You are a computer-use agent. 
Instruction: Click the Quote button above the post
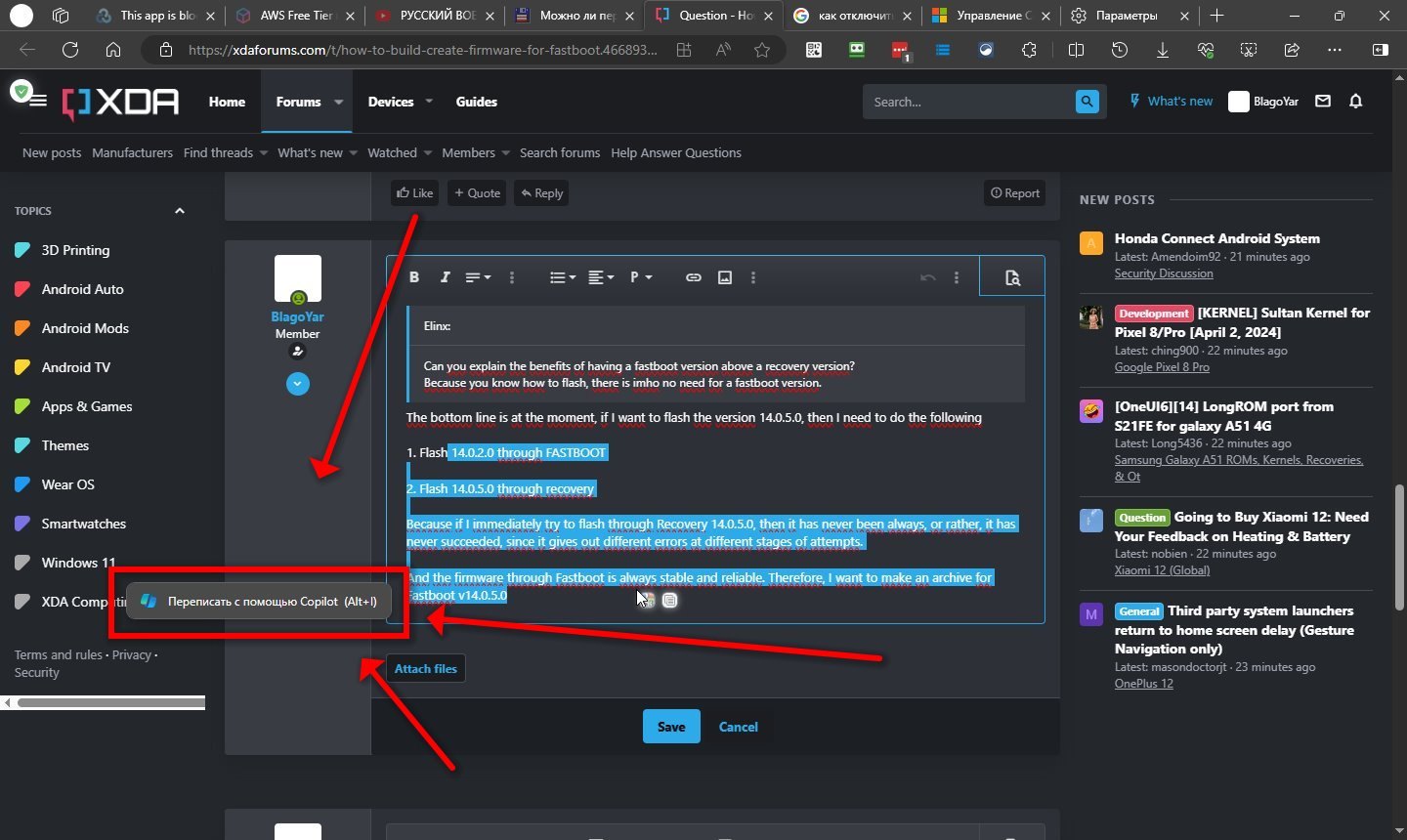coord(478,193)
